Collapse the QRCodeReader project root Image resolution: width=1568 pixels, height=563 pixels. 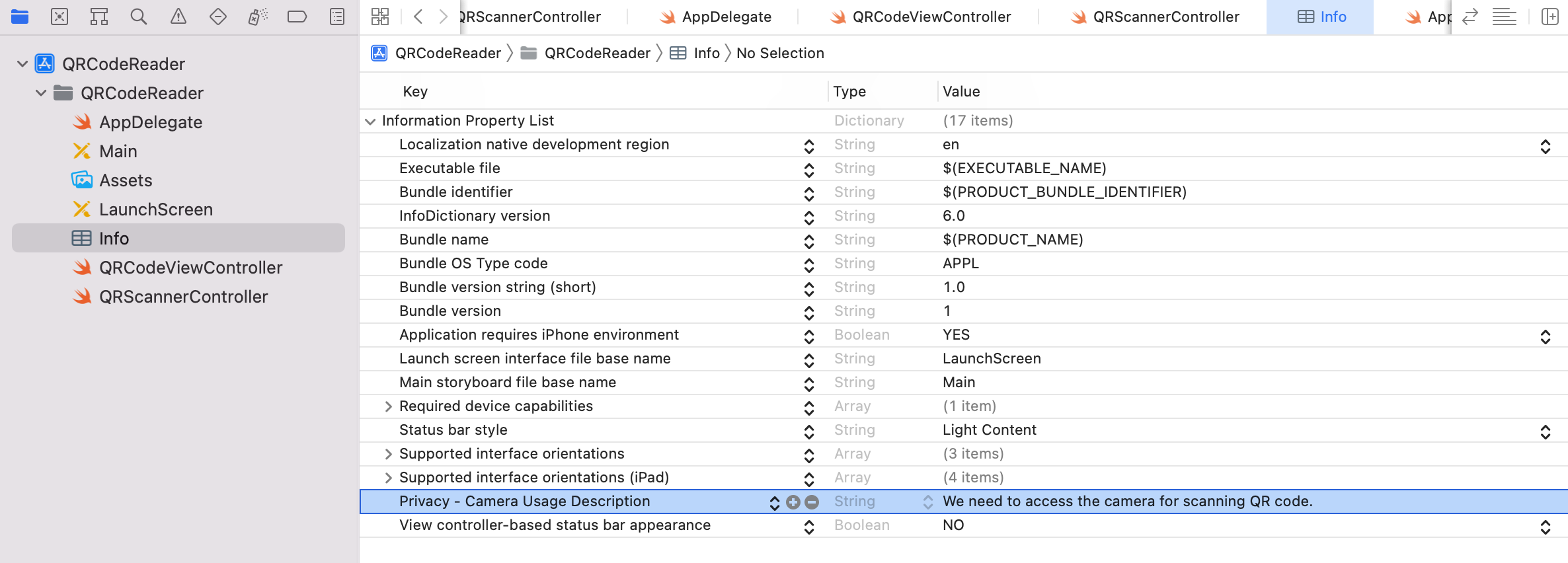[22, 64]
